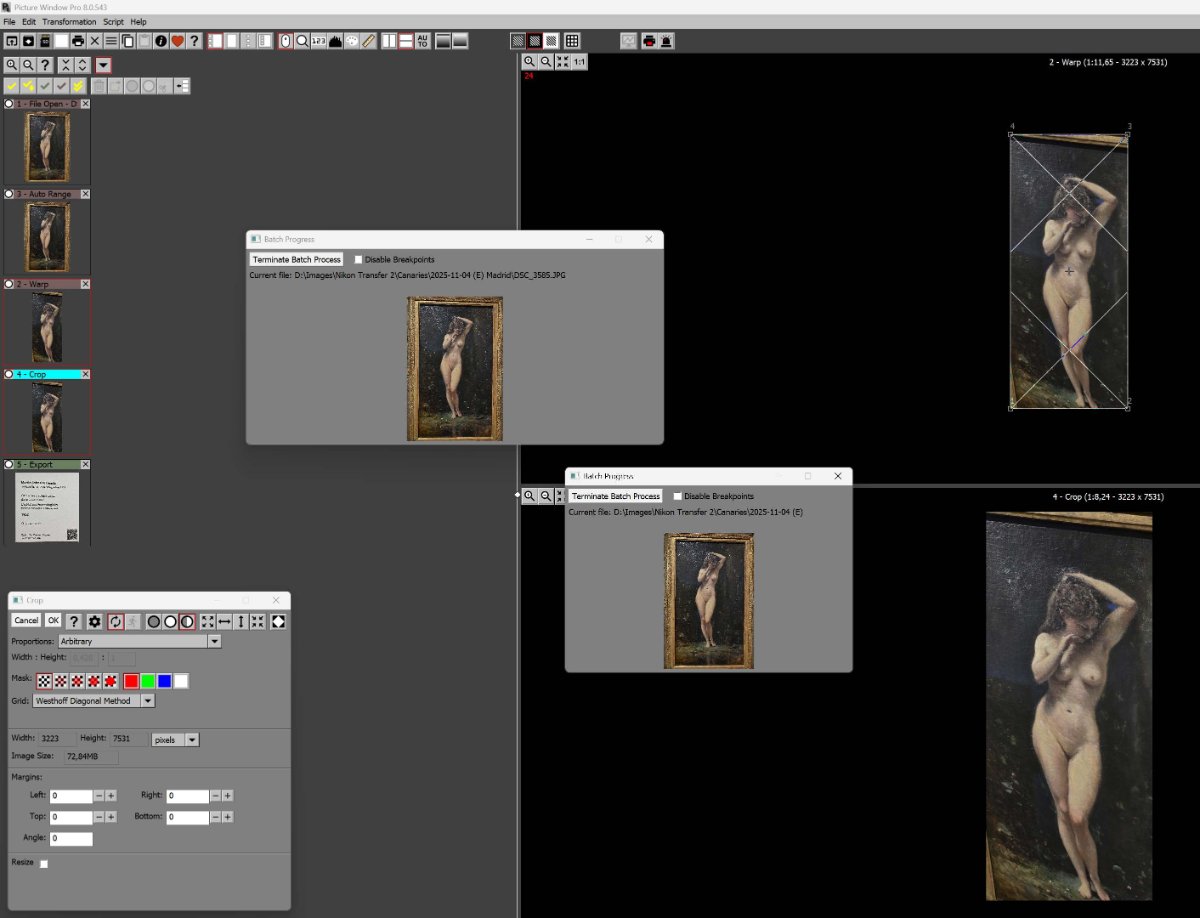Click the 1:1 zoom button in Warp view
Viewport: 1200px width, 918px height.
tap(579, 62)
